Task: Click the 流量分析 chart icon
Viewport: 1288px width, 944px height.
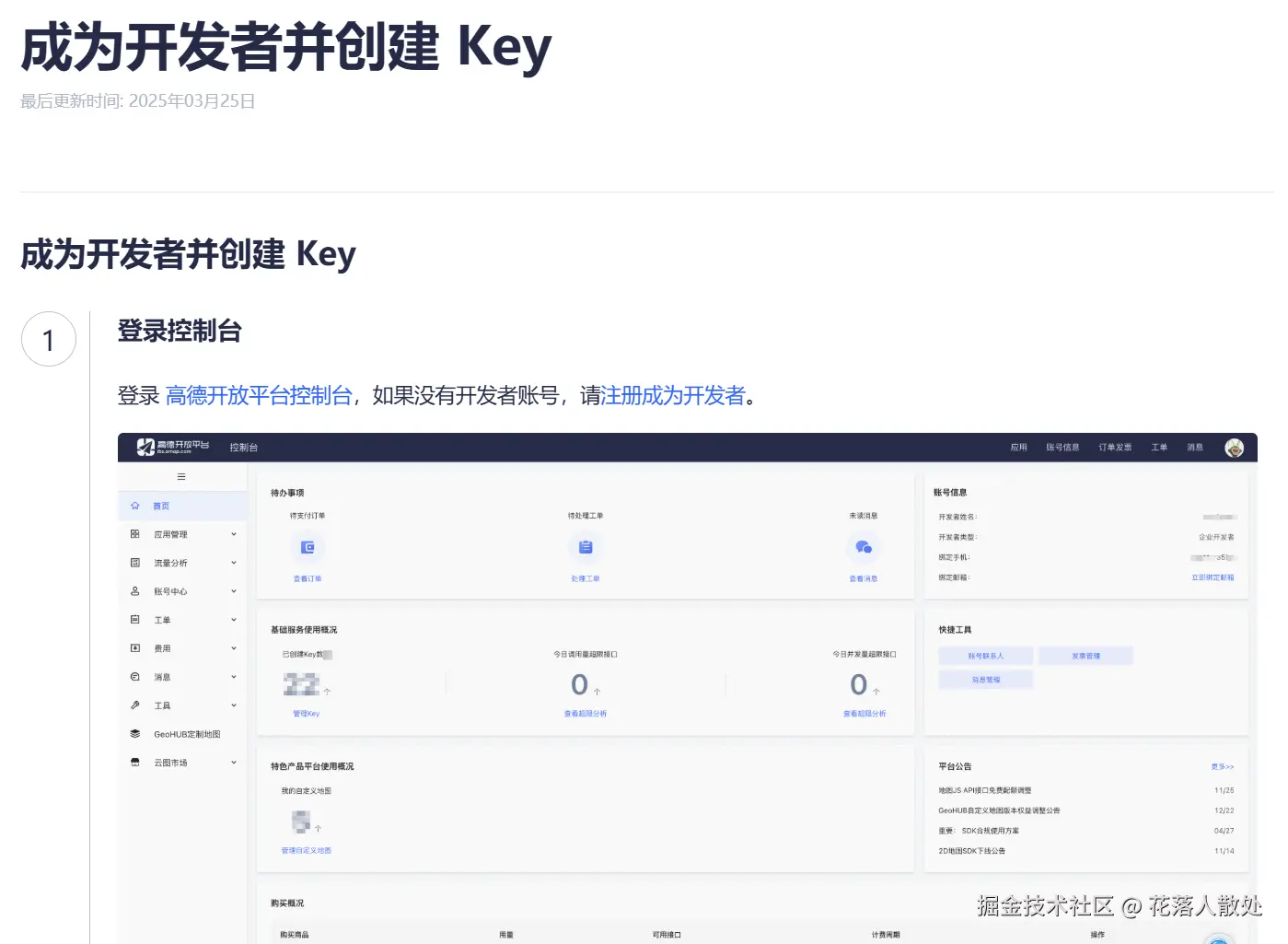Action: point(135,563)
